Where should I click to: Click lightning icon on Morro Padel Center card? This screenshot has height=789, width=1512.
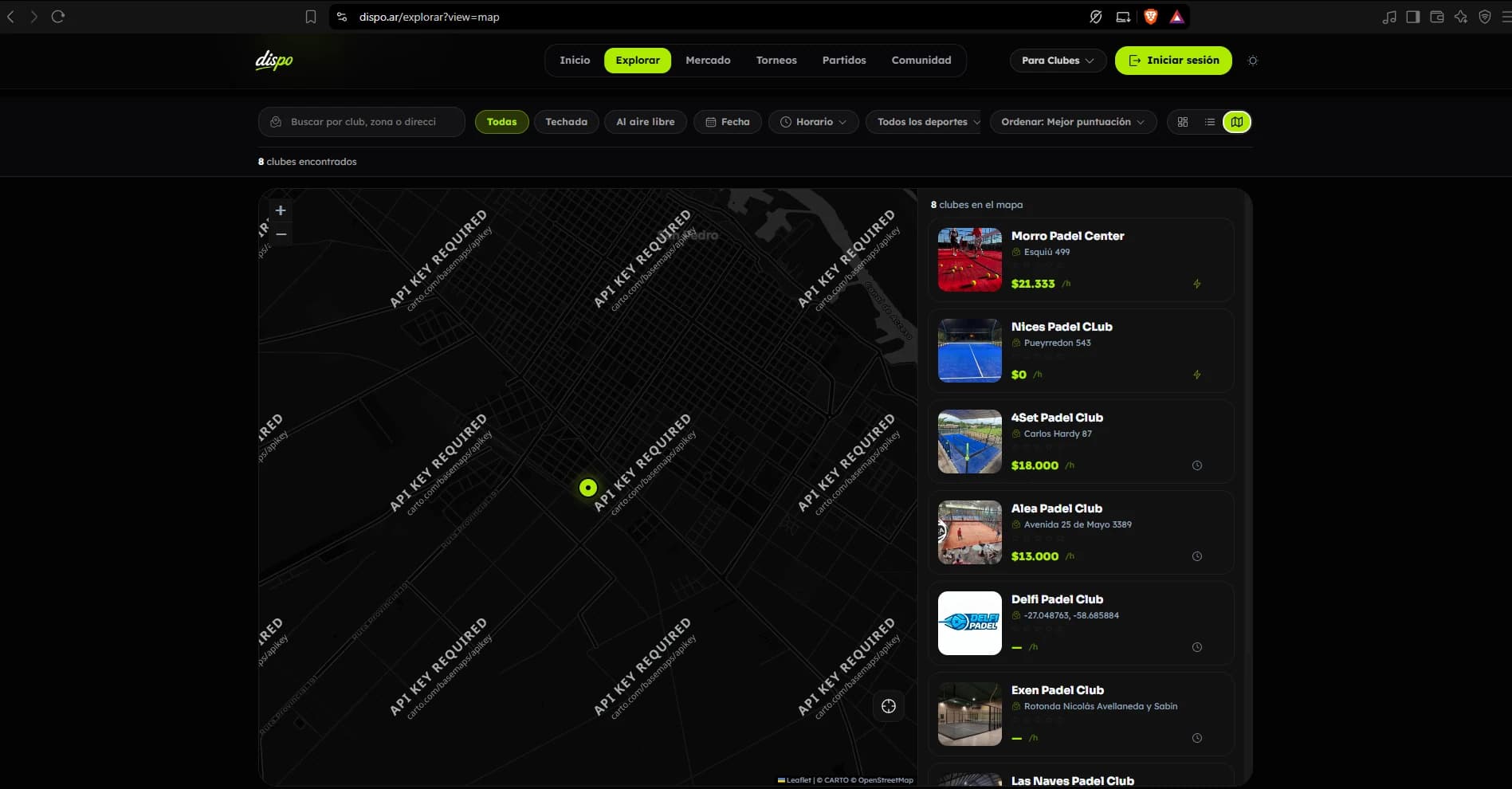point(1196,284)
